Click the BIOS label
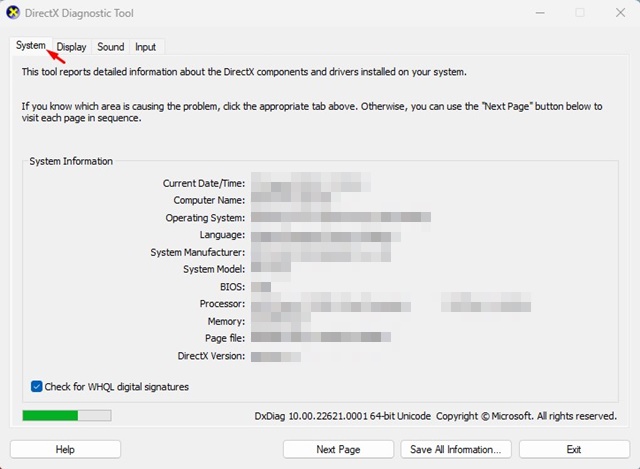The width and height of the screenshot is (640, 469). [233, 287]
